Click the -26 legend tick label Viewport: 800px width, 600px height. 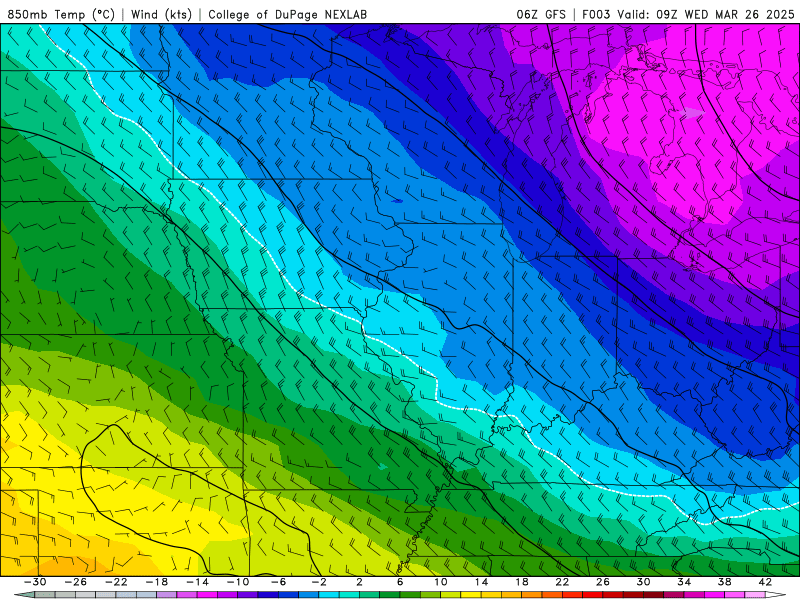(x=76, y=582)
